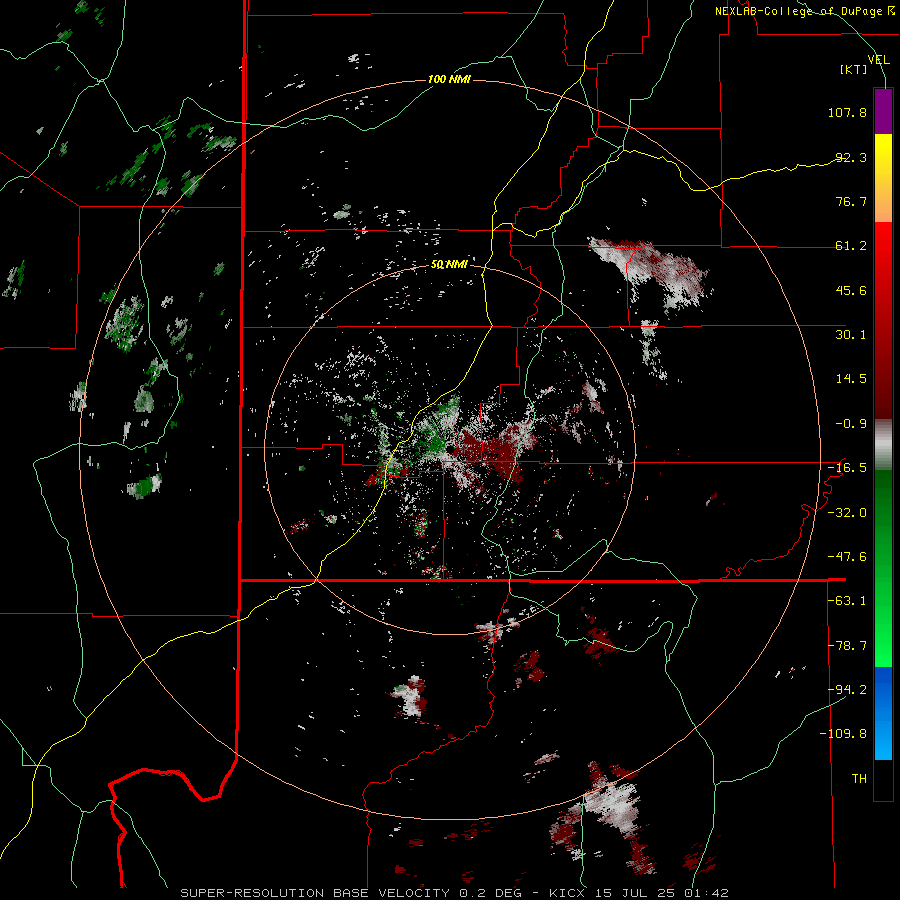Click the NEXLAB-College of DuPage label

(798, 11)
